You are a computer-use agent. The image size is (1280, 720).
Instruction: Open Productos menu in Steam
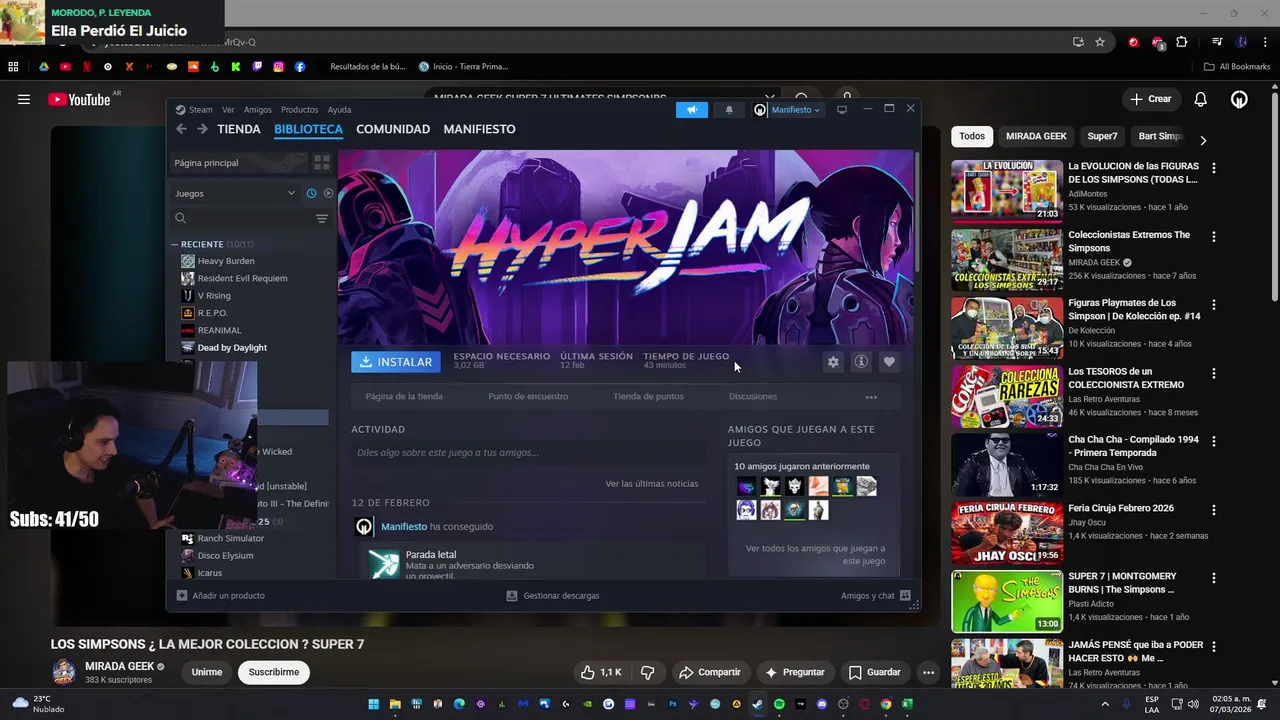[299, 110]
